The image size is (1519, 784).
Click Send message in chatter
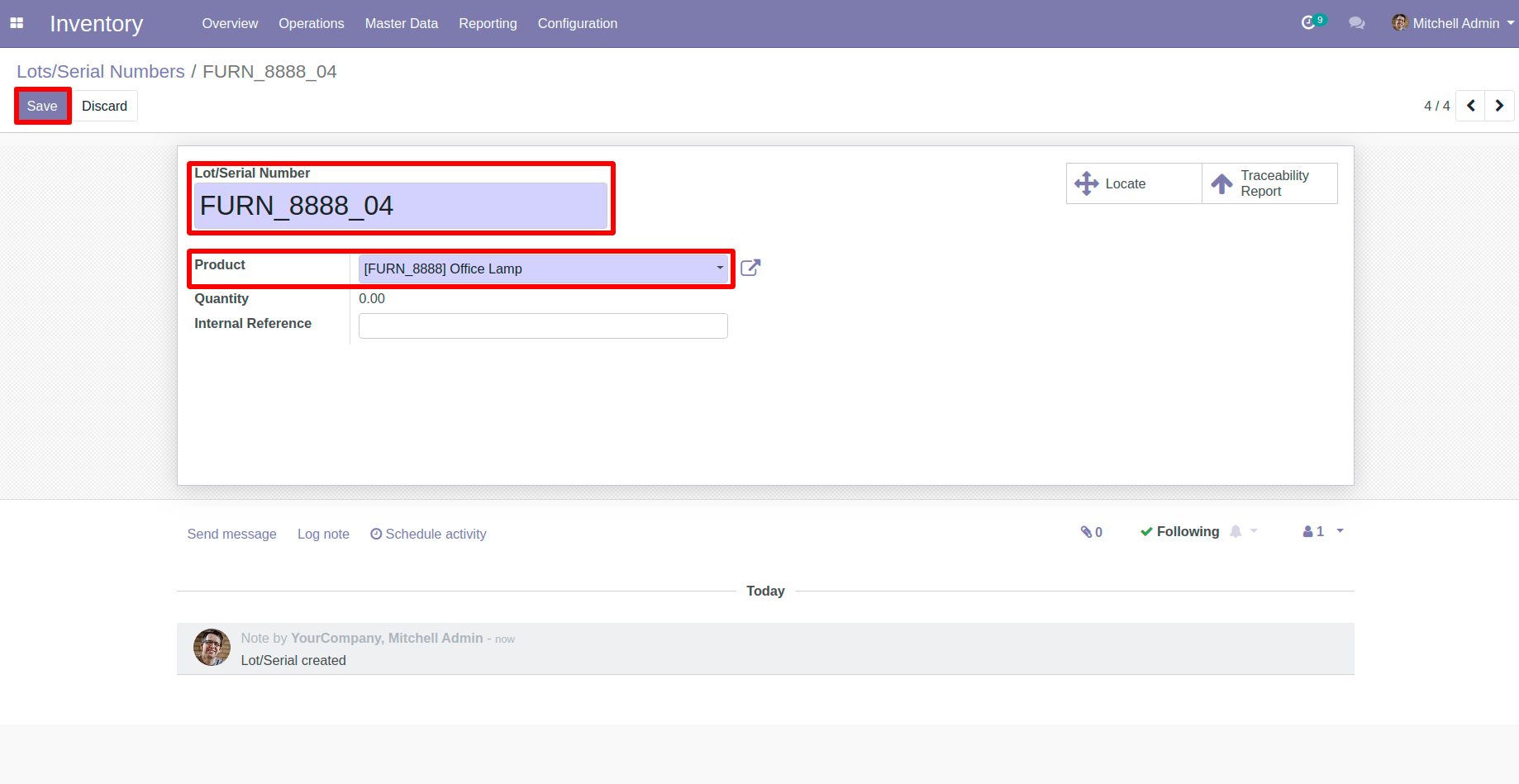pyautogui.click(x=232, y=534)
